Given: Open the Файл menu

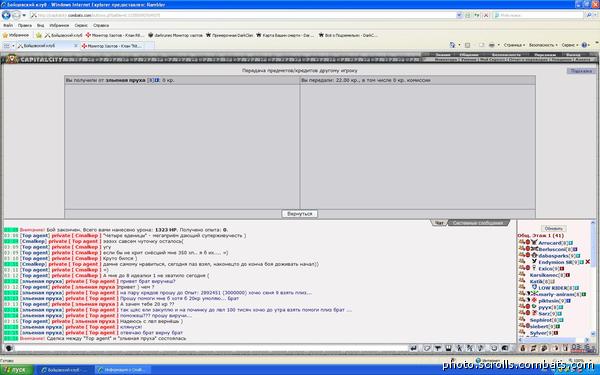Looking at the screenshot, I should (8, 25).
